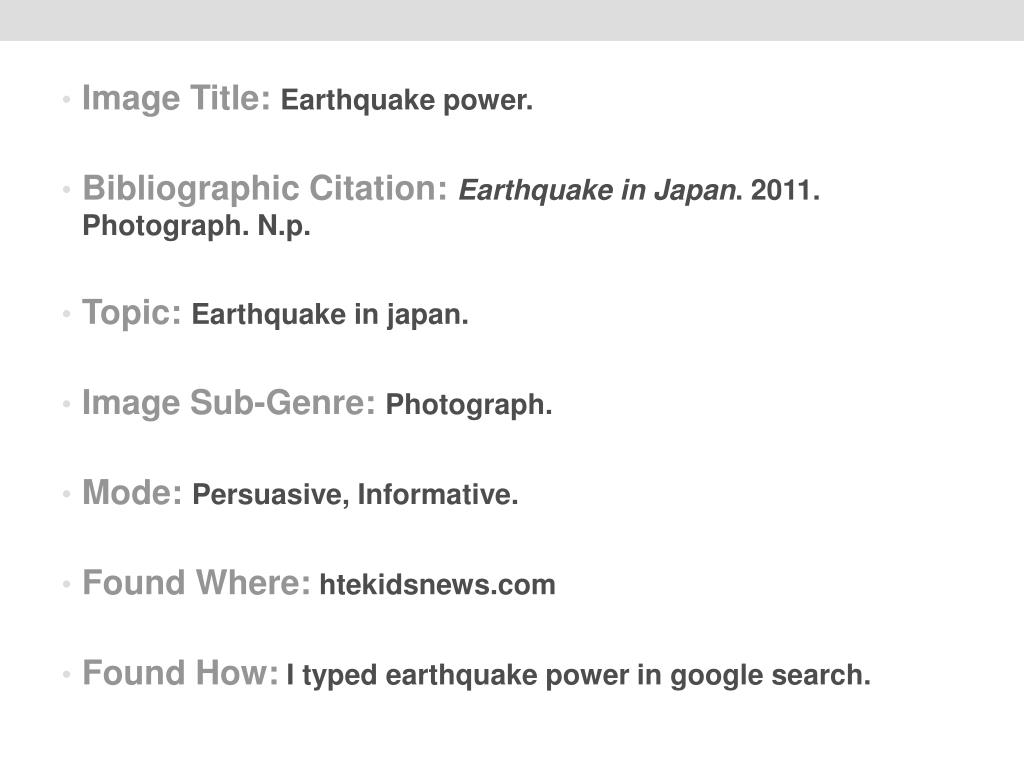Click the Found How label
This screenshot has height=768, width=1024.
click(x=180, y=673)
